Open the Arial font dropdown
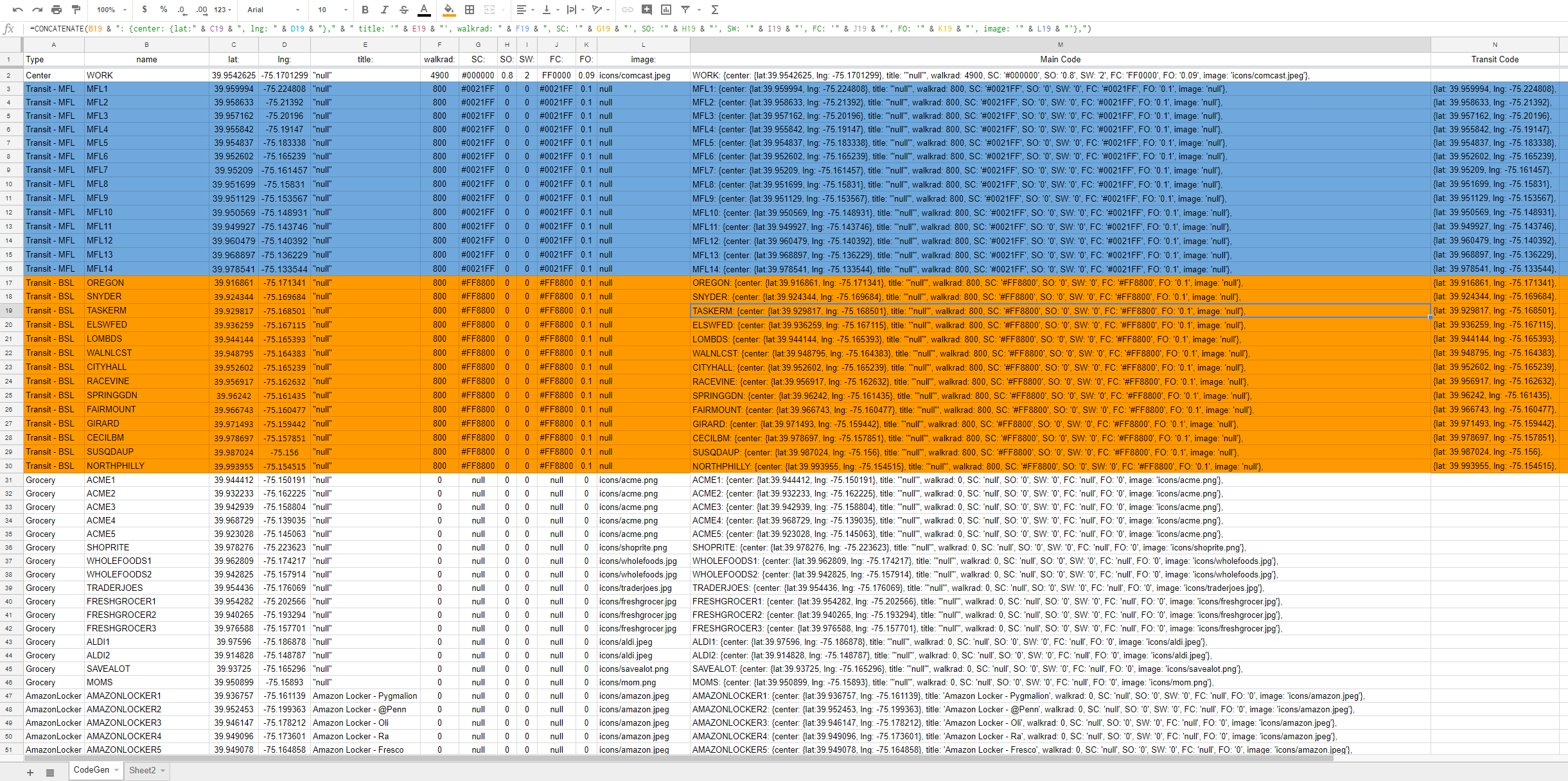Image resolution: width=1568 pixels, height=781 pixels. (x=273, y=10)
